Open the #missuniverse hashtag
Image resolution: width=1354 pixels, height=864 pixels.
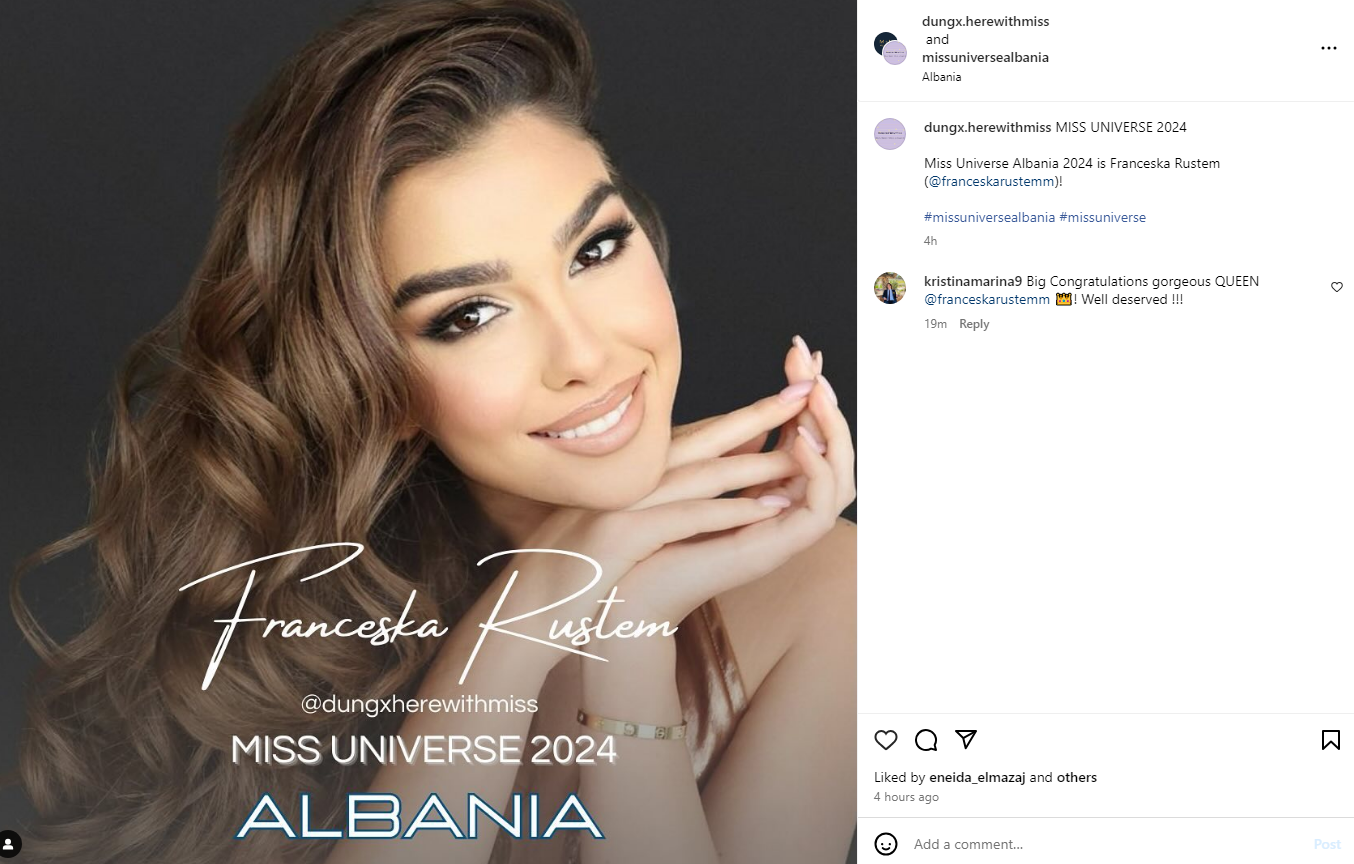tap(1102, 217)
